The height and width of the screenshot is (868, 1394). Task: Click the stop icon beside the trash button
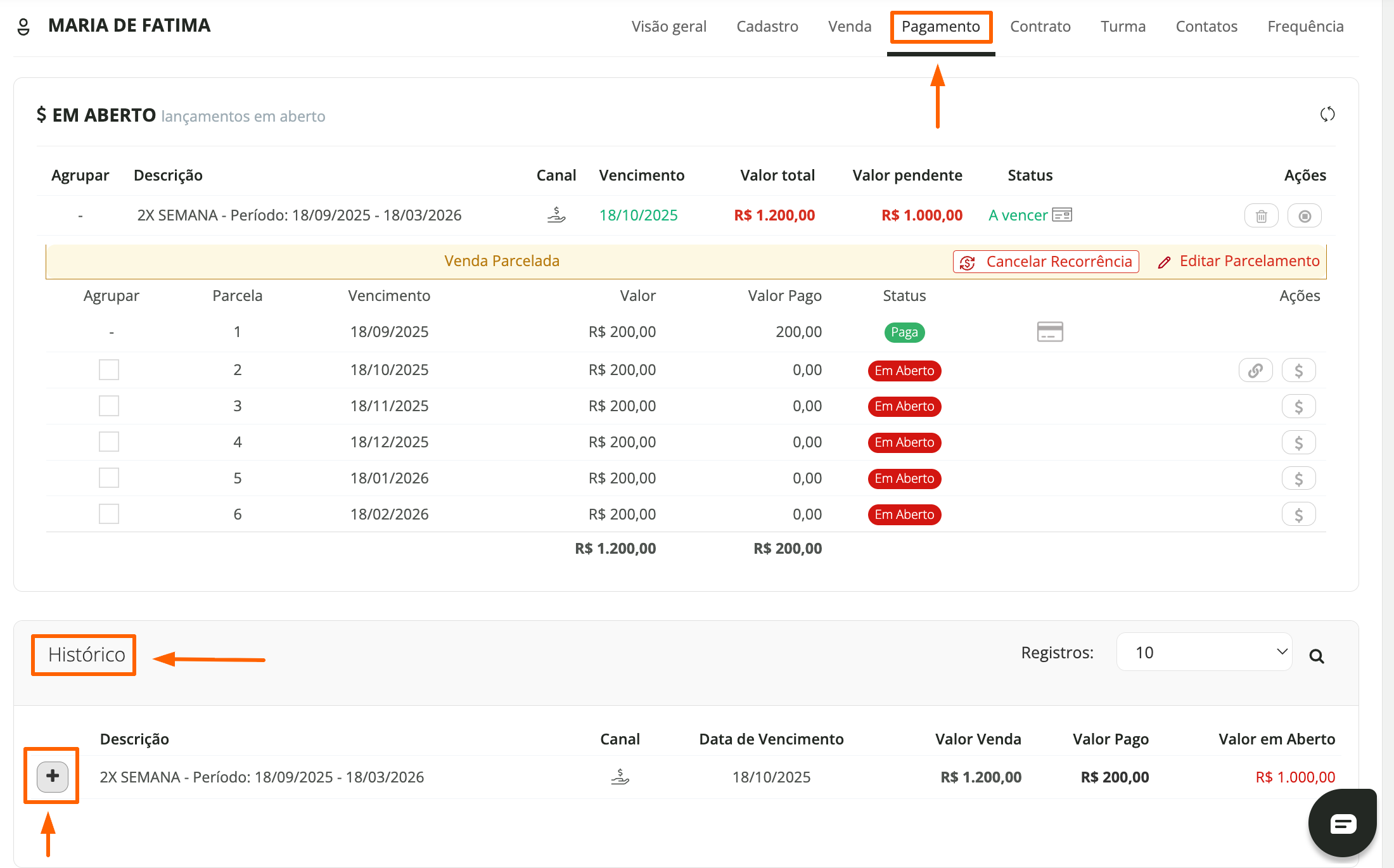(1304, 216)
